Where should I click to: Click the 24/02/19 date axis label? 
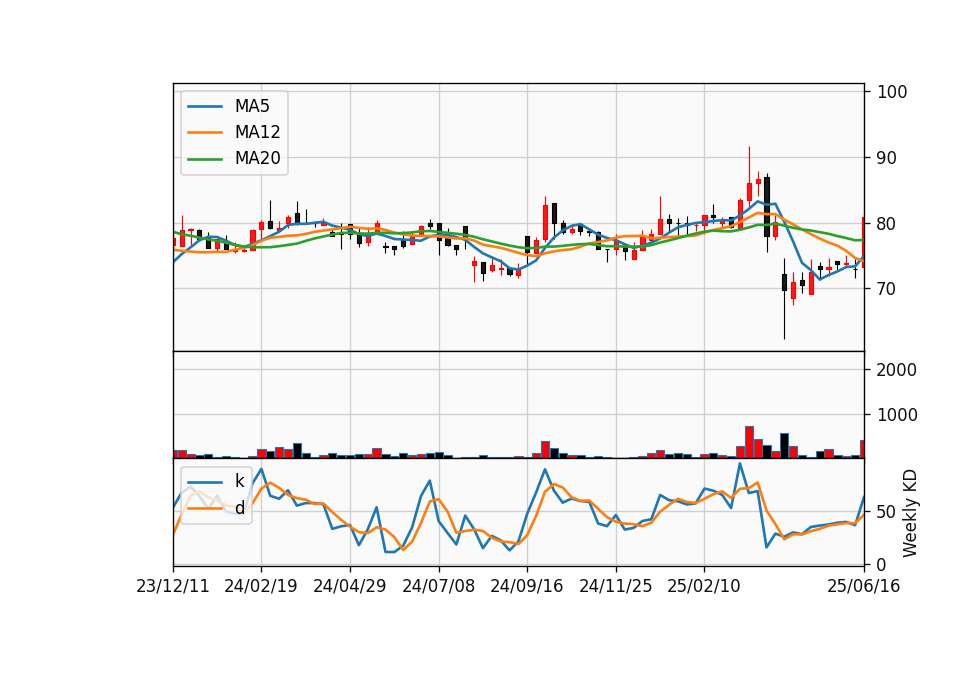pos(261,586)
